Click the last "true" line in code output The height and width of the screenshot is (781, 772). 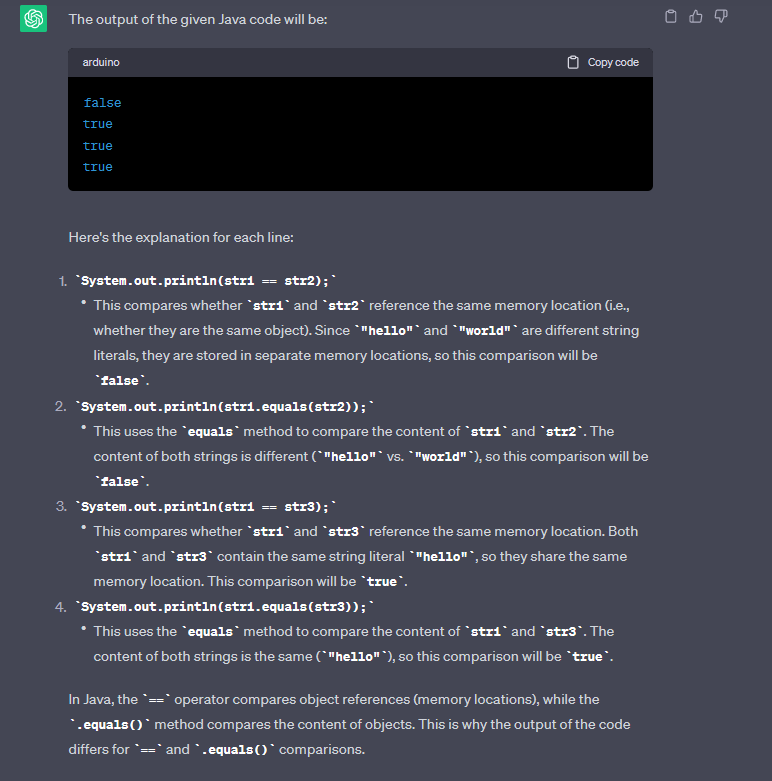(x=98, y=167)
